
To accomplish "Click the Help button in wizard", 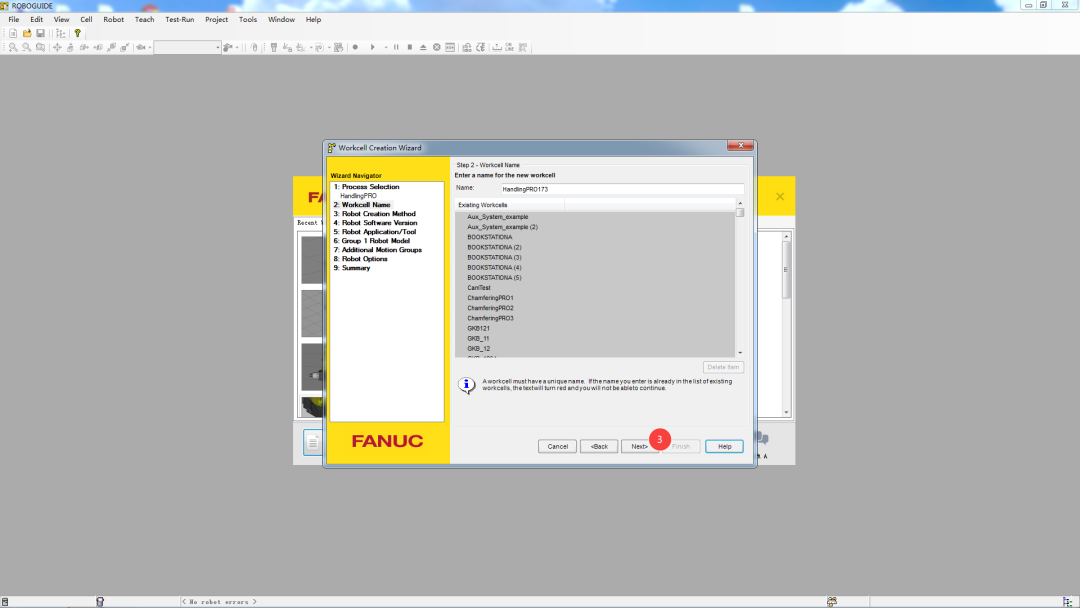I will (724, 446).
